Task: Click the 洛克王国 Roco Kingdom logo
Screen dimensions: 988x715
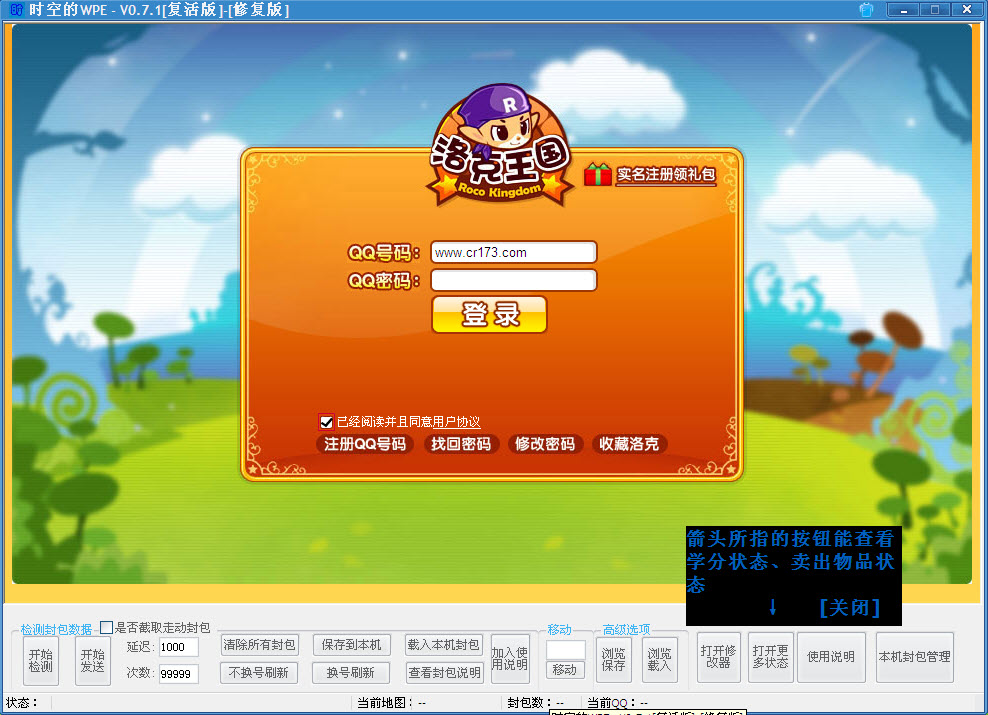Action: (500, 146)
